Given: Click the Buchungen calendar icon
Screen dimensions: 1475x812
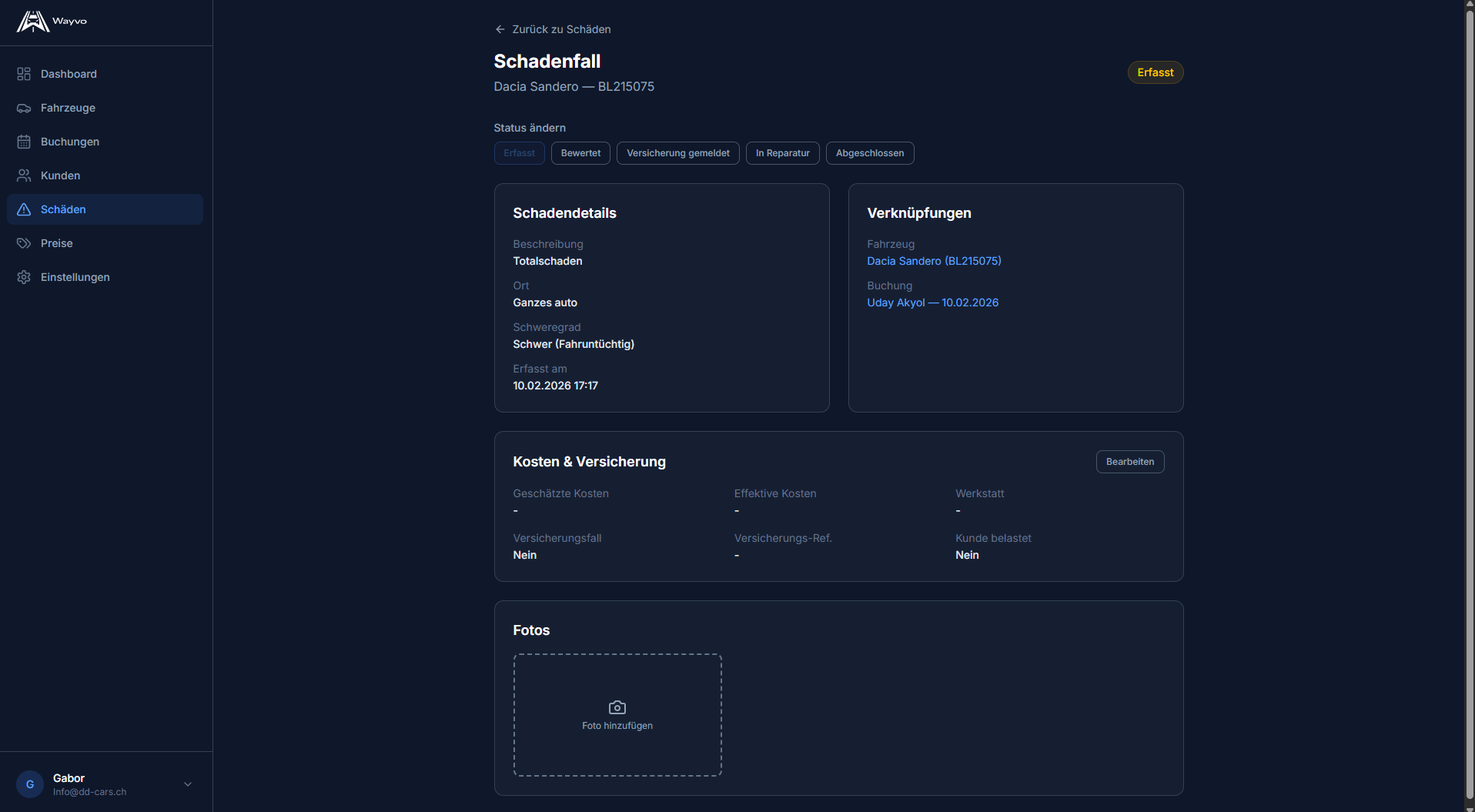Looking at the screenshot, I should (24, 142).
